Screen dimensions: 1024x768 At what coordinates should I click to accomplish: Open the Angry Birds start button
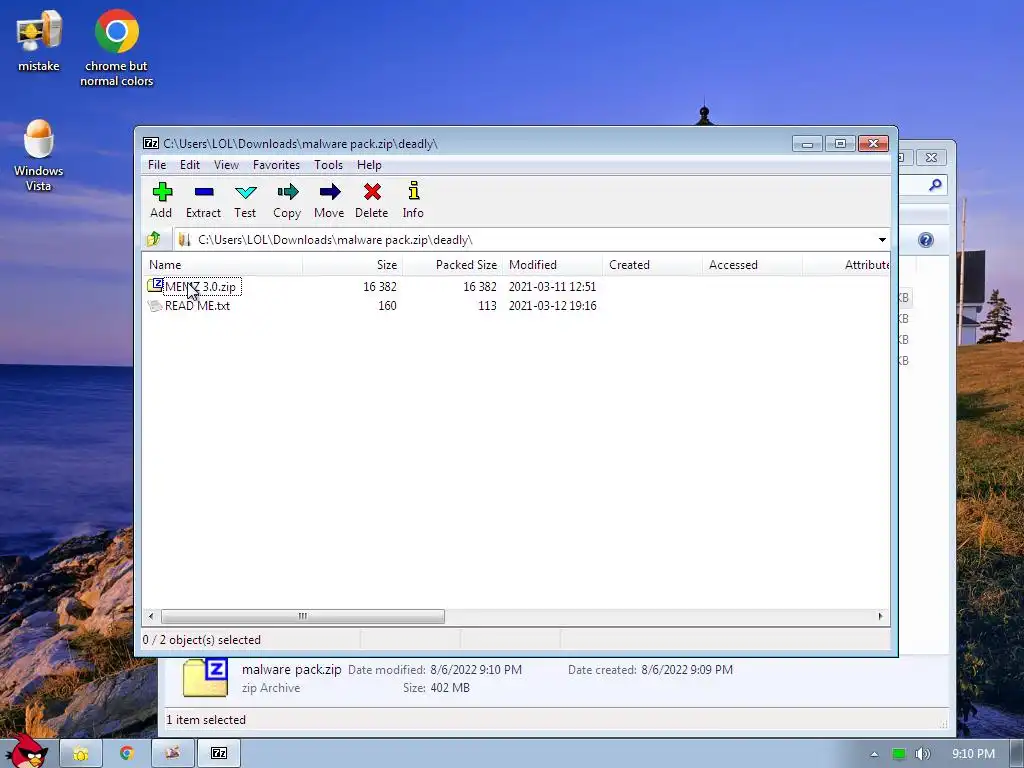coord(26,751)
